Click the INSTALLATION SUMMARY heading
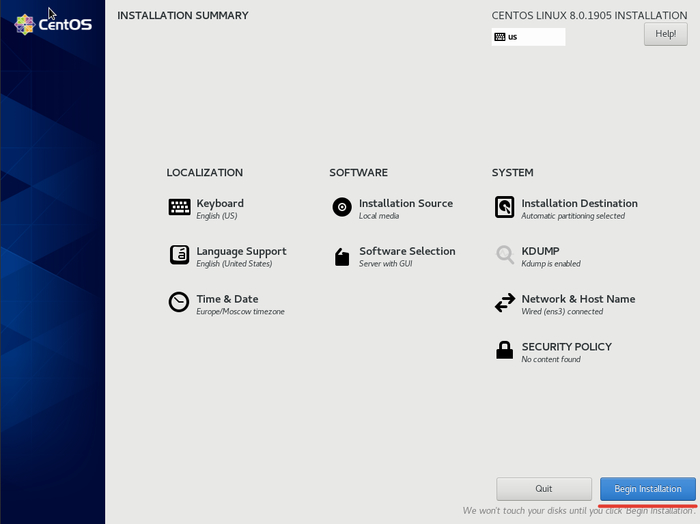The height and width of the screenshot is (524, 700). [183, 15]
